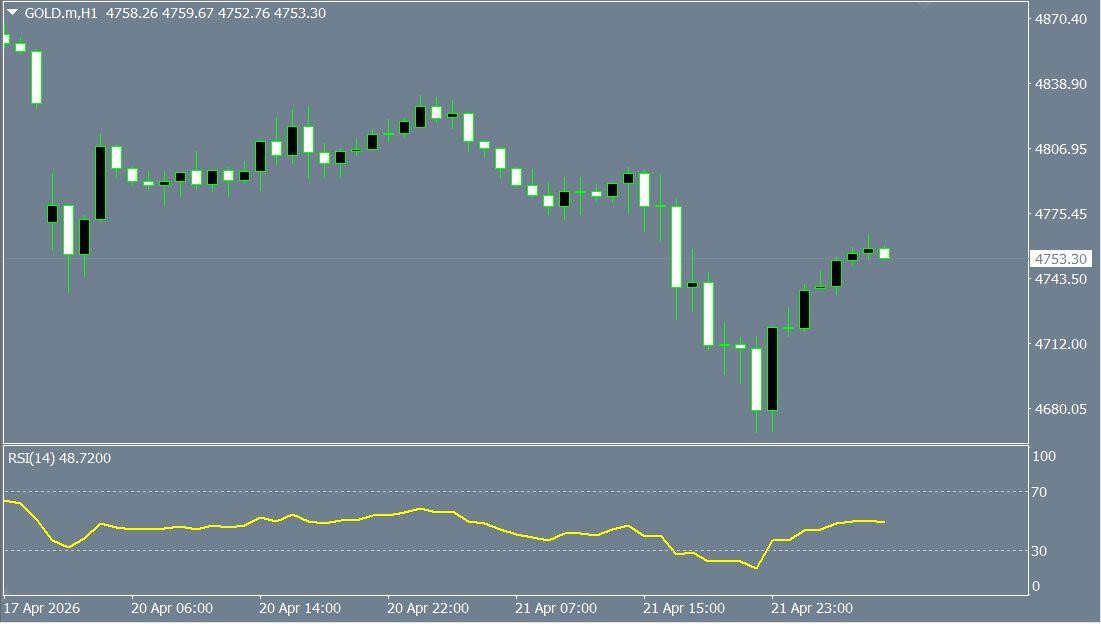Click the 4680.05 price scale label
The width and height of the screenshot is (1101, 624).
1060,409
